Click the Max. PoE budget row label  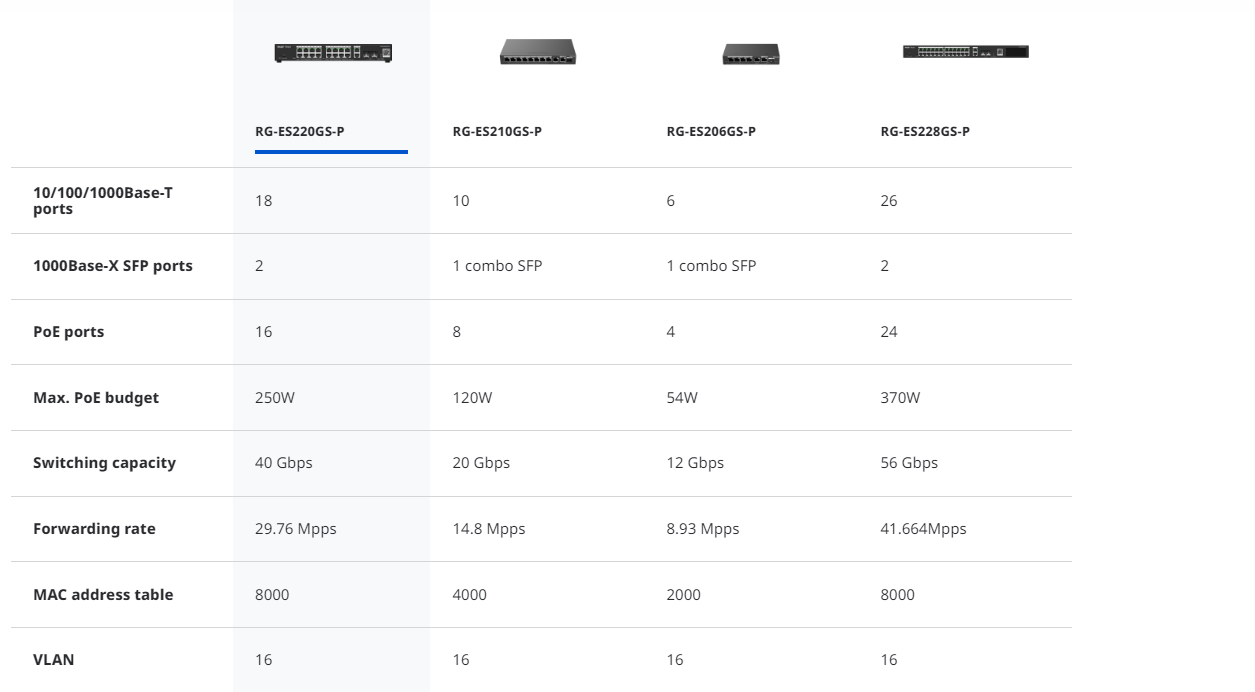tap(96, 397)
